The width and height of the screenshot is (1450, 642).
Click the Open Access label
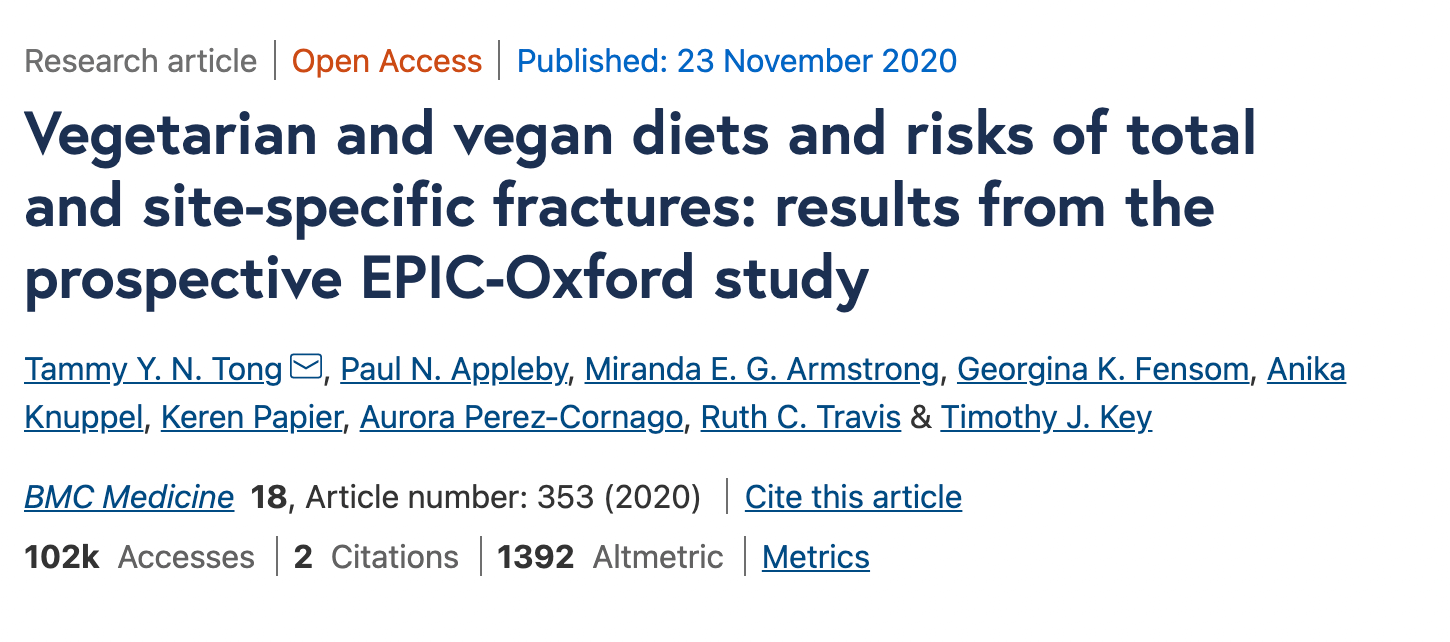click(387, 62)
